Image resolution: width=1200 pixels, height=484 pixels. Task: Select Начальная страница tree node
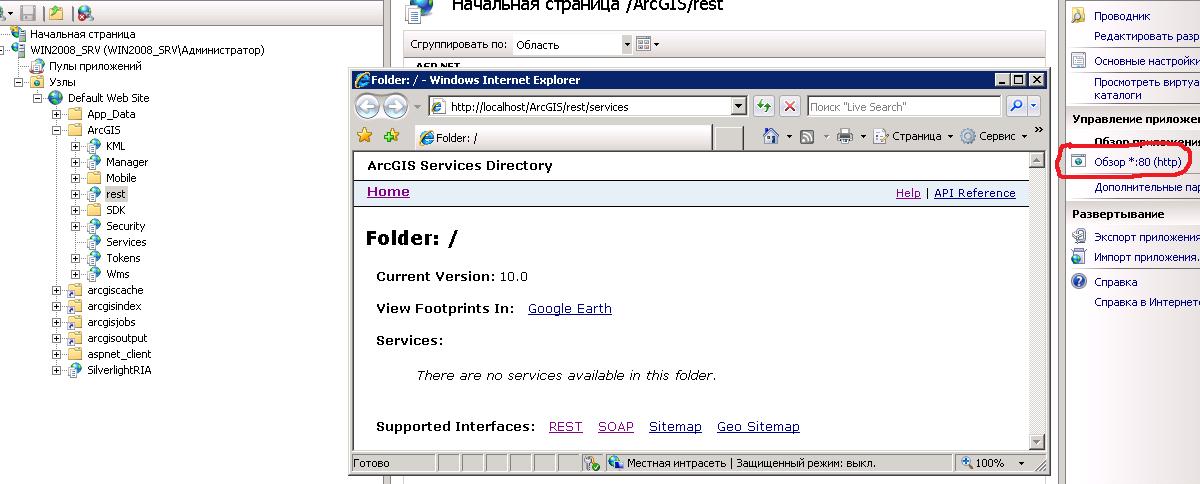tap(82, 34)
